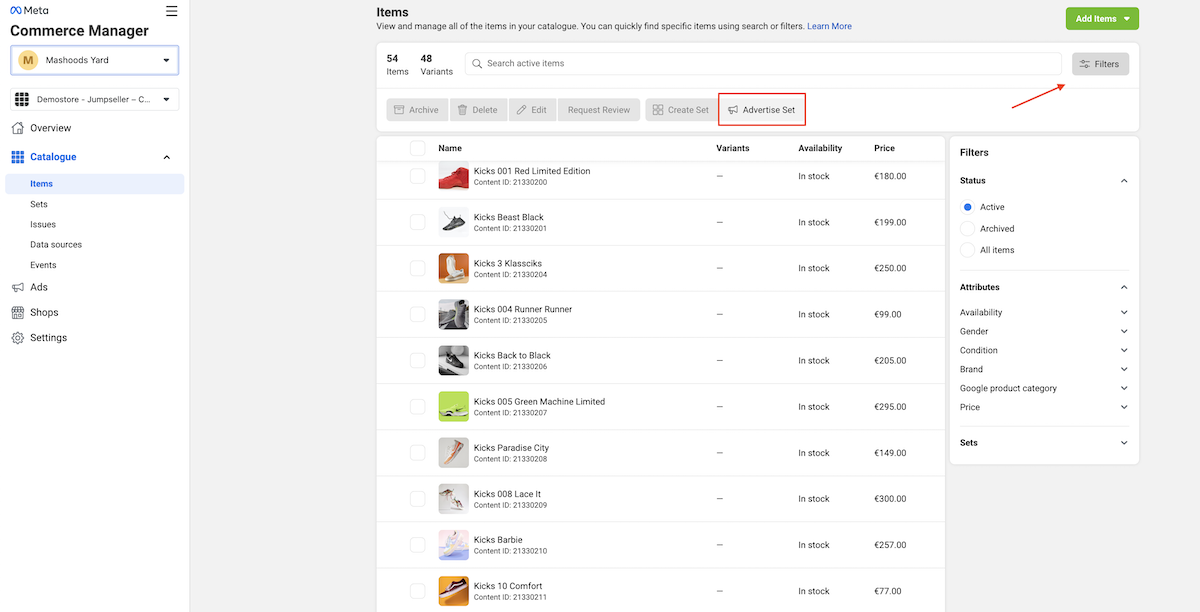Open the Shops storefront icon
The height and width of the screenshot is (612, 1200).
18,312
